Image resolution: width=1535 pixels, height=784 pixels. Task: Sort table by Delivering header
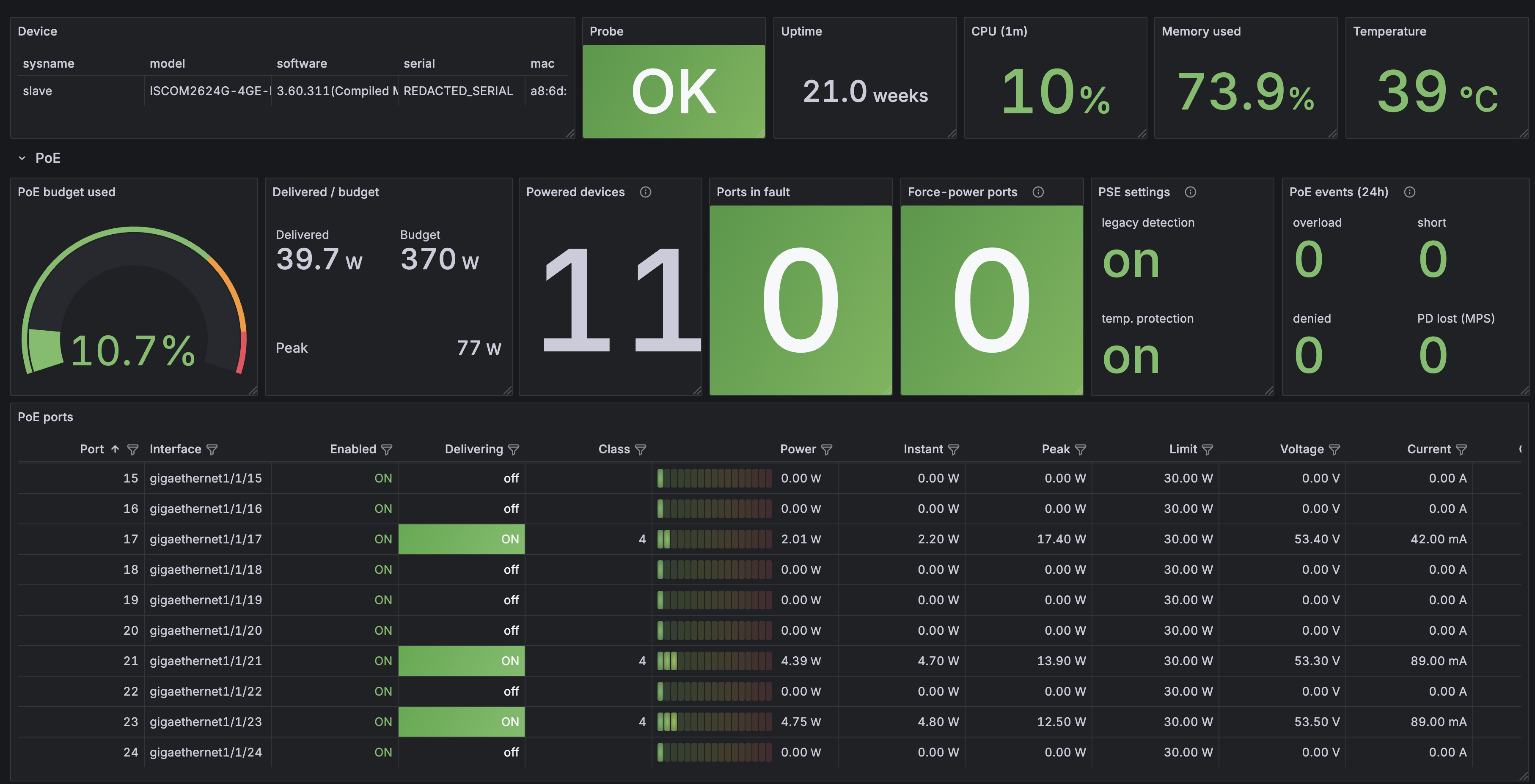tap(474, 449)
